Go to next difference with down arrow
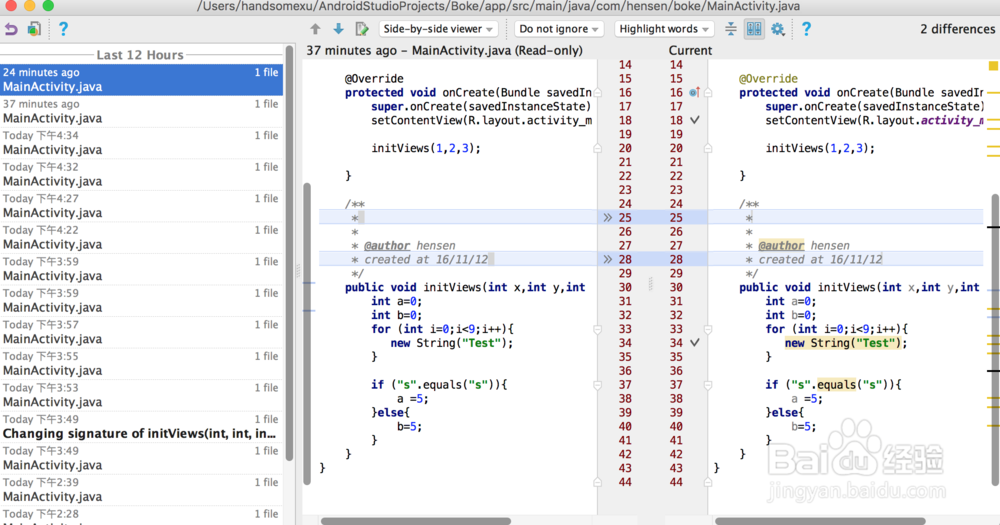1000x525 pixels. click(338, 29)
